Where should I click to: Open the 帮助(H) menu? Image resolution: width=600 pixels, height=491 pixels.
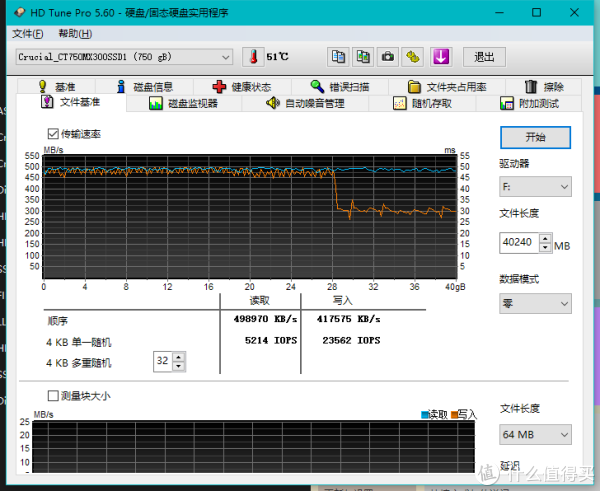point(75,33)
